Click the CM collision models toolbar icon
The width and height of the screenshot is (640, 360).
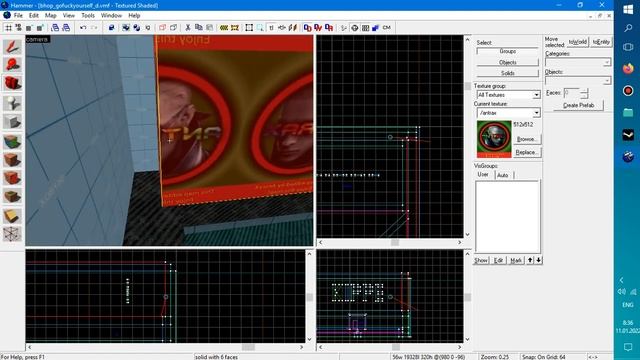pyautogui.click(x=387, y=28)
